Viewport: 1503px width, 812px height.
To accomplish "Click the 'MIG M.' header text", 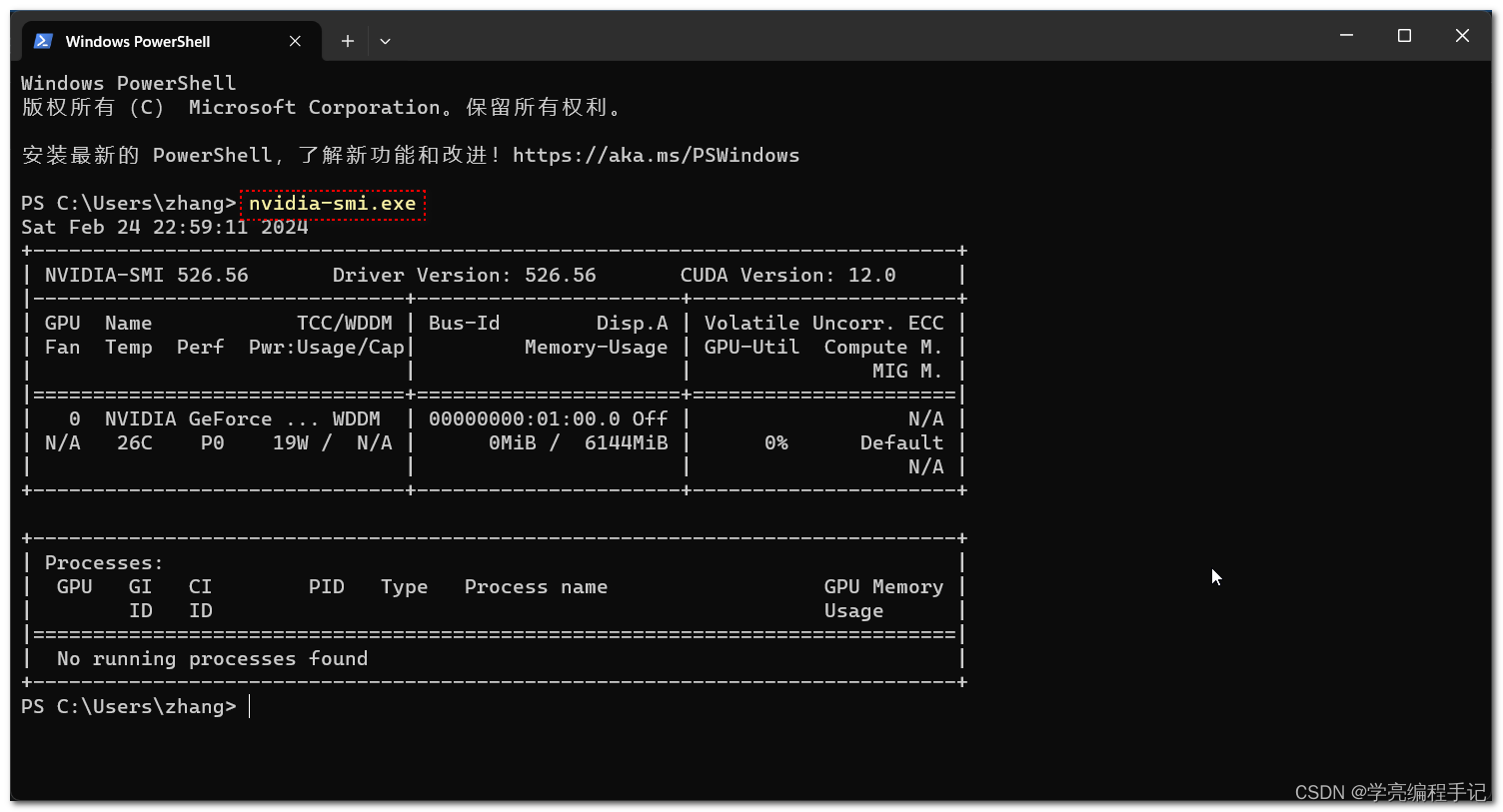I will 908,371.
